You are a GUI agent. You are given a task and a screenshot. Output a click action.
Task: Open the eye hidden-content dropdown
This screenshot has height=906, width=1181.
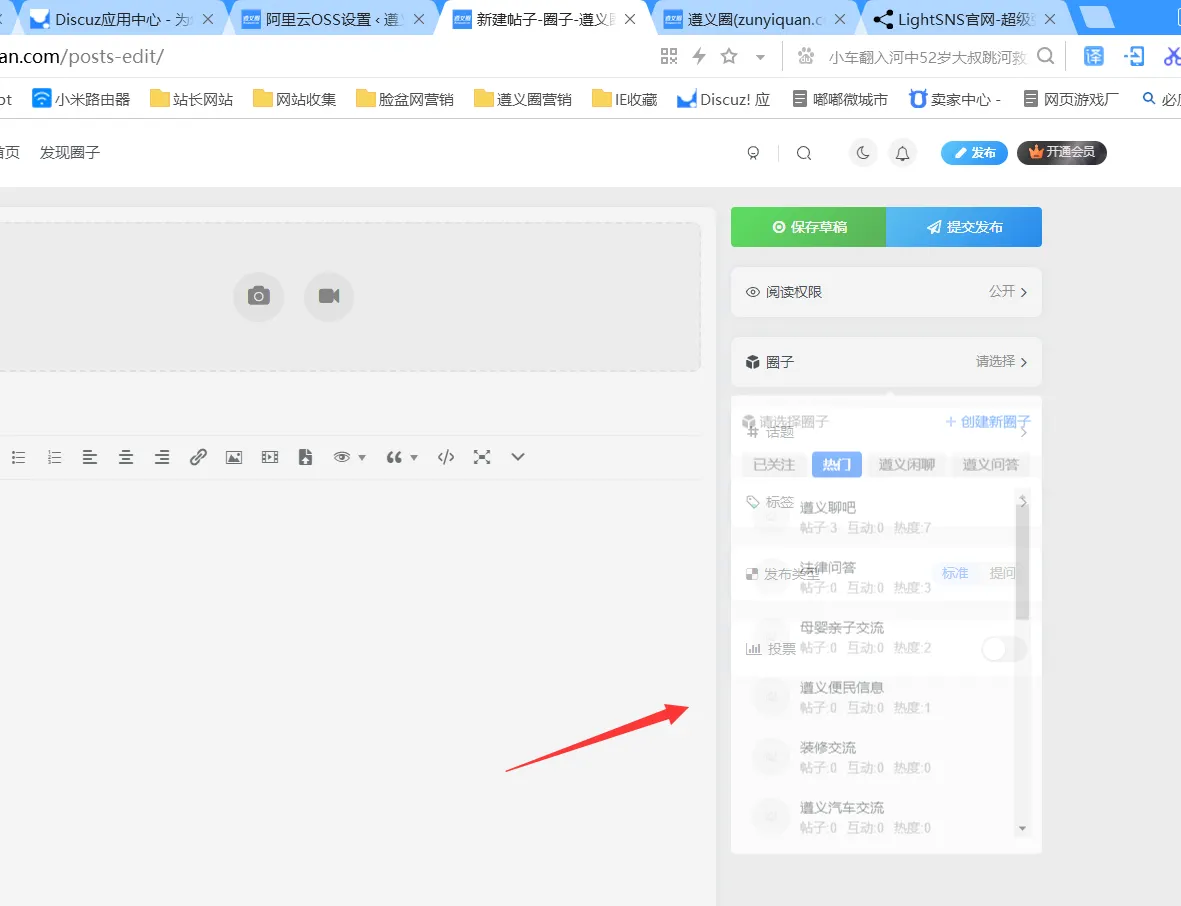pyautogui.click(x=349, y=457)
